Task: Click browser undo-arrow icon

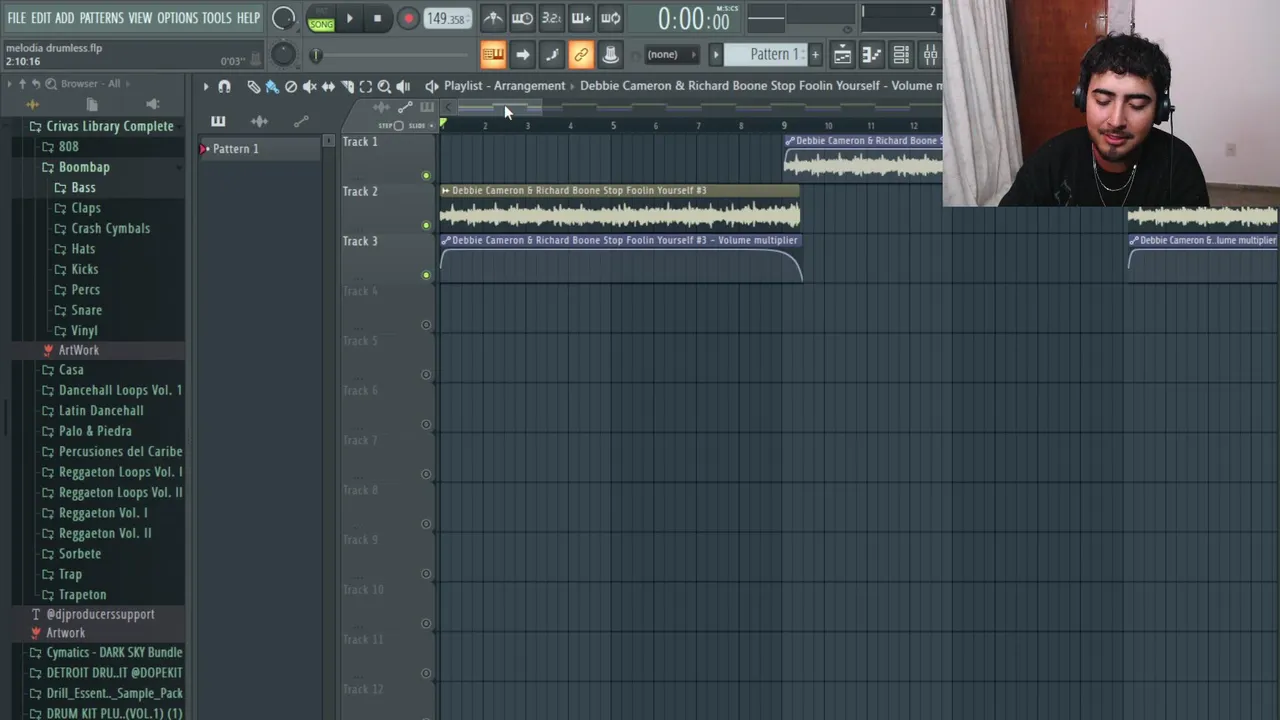Action: (36, 84)
